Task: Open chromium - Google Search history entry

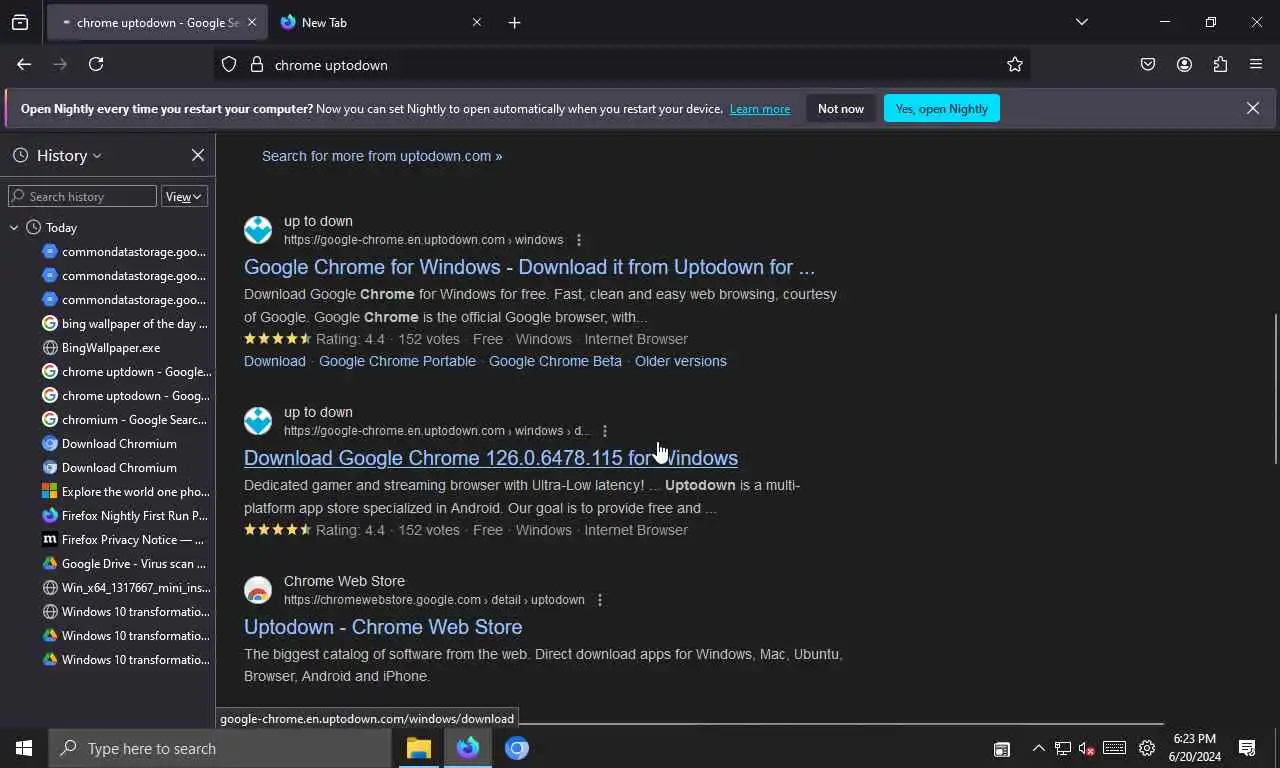Action: [x=125, y=419]
